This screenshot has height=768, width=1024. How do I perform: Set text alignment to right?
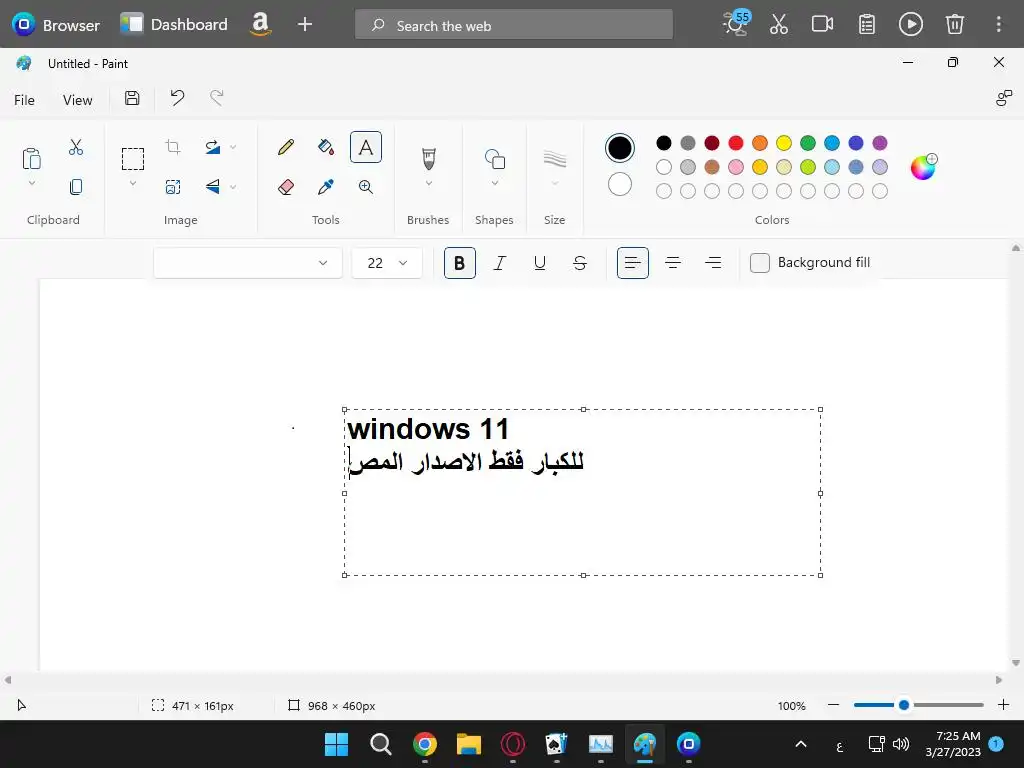pos(713,263)
